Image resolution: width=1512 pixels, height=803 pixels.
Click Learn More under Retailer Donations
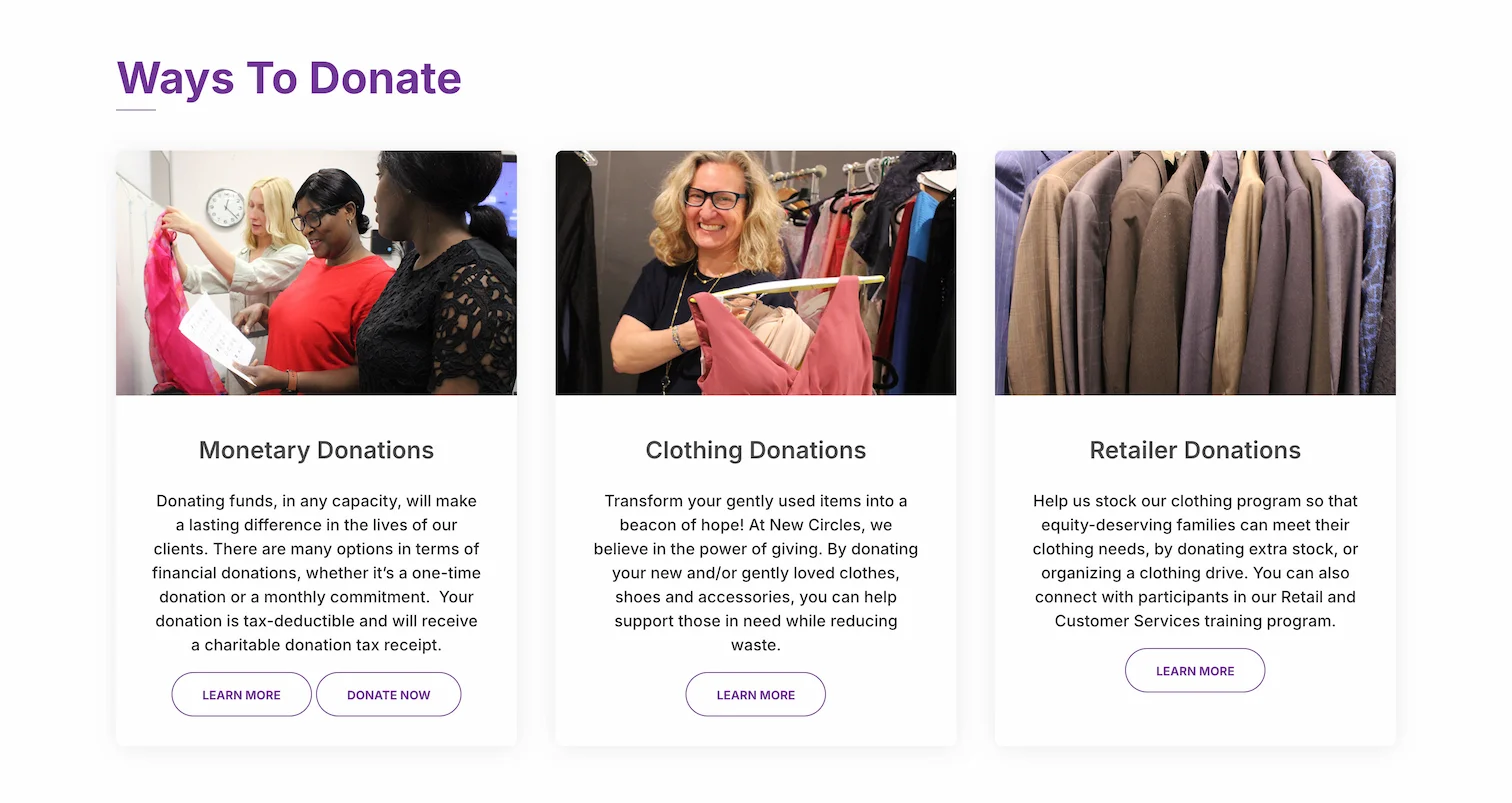[x=1194, y=670]
